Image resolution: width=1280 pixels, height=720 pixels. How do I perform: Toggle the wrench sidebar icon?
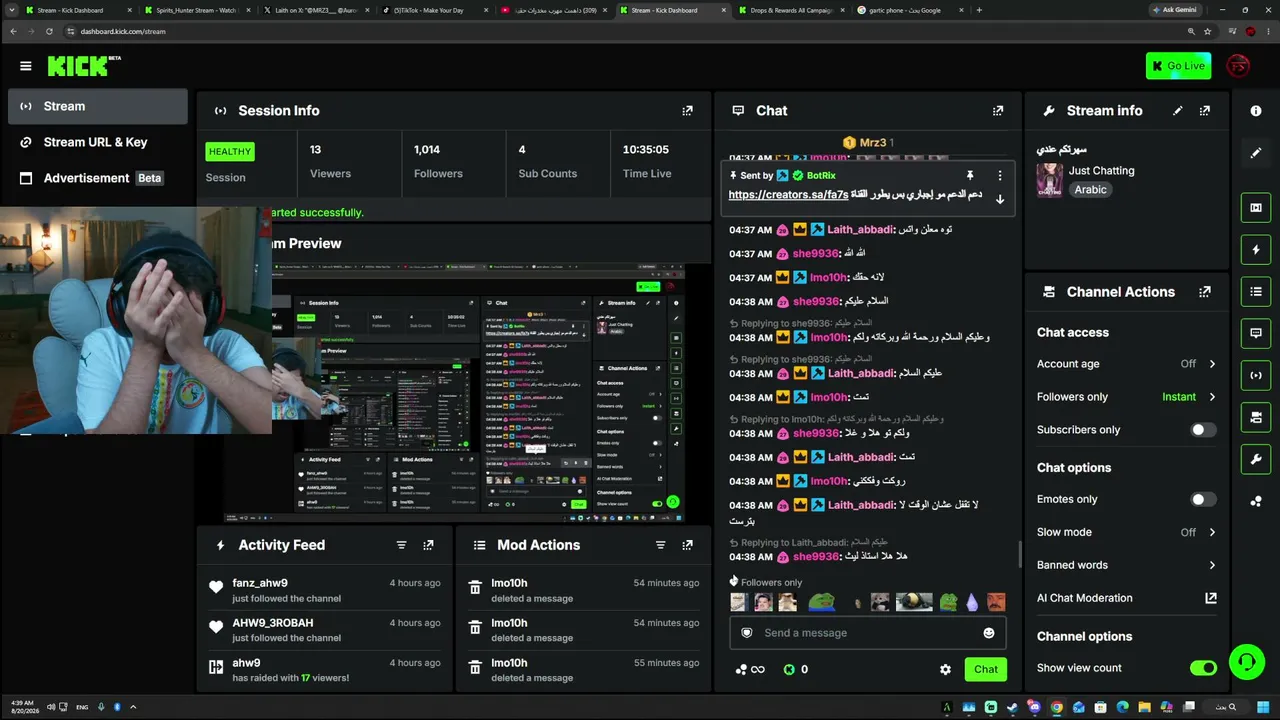tap(1256, 459)
